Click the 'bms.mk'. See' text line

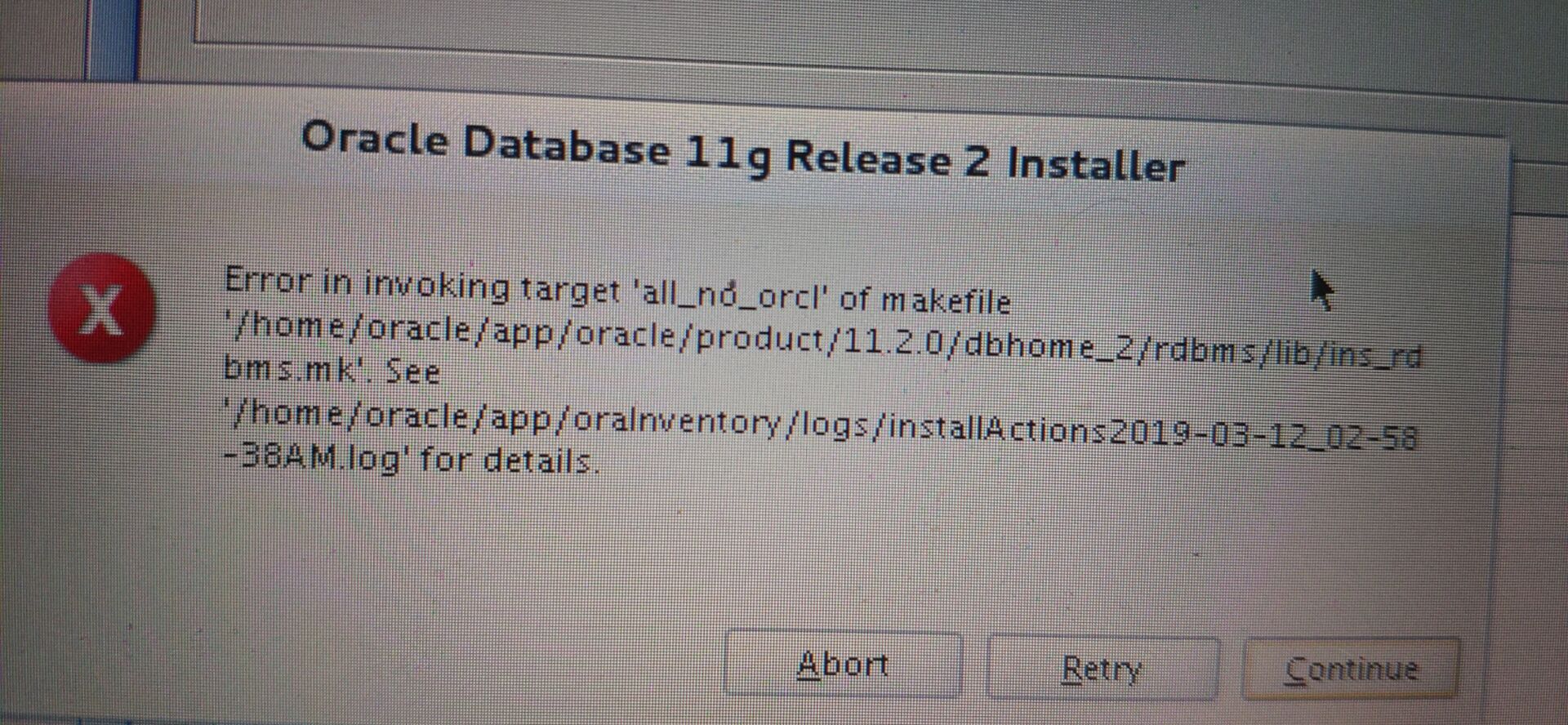[x=332, y=371]
